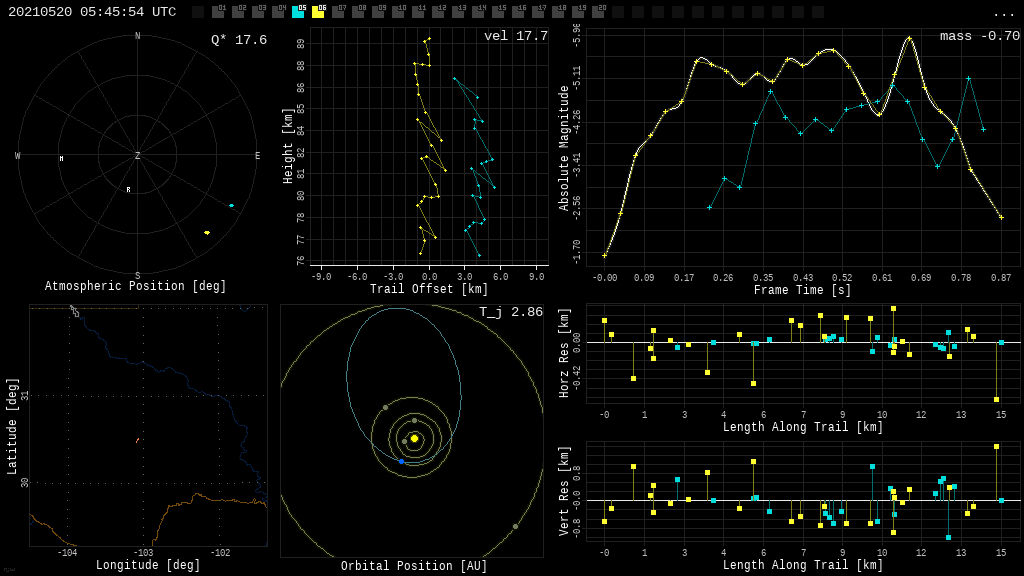Click the cyan meteor marker on the sky plot
1024x576 pixels.
coord(231,206)
